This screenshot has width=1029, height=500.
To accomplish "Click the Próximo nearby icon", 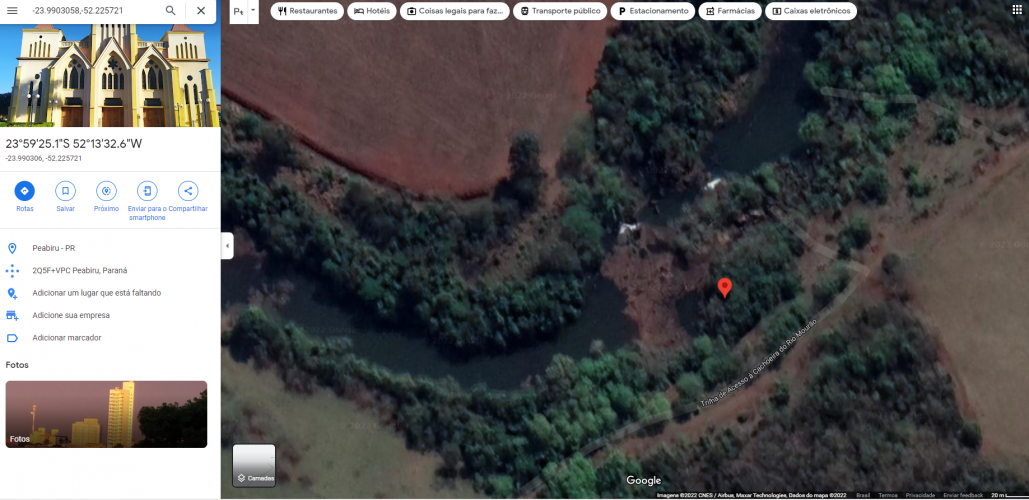I will pyautogui.click(x=106, y=191).
